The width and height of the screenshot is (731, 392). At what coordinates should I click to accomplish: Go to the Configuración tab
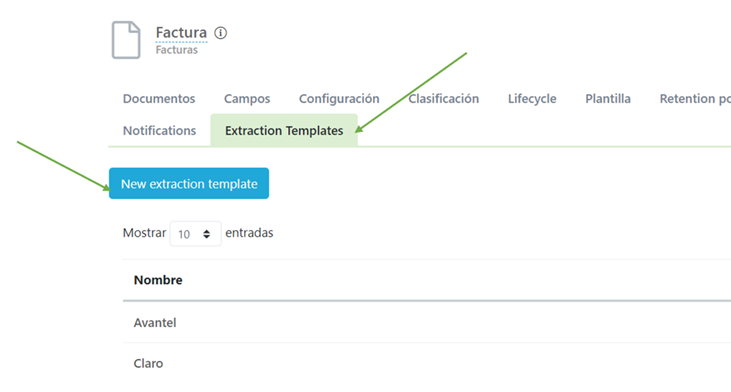[339, 99]
